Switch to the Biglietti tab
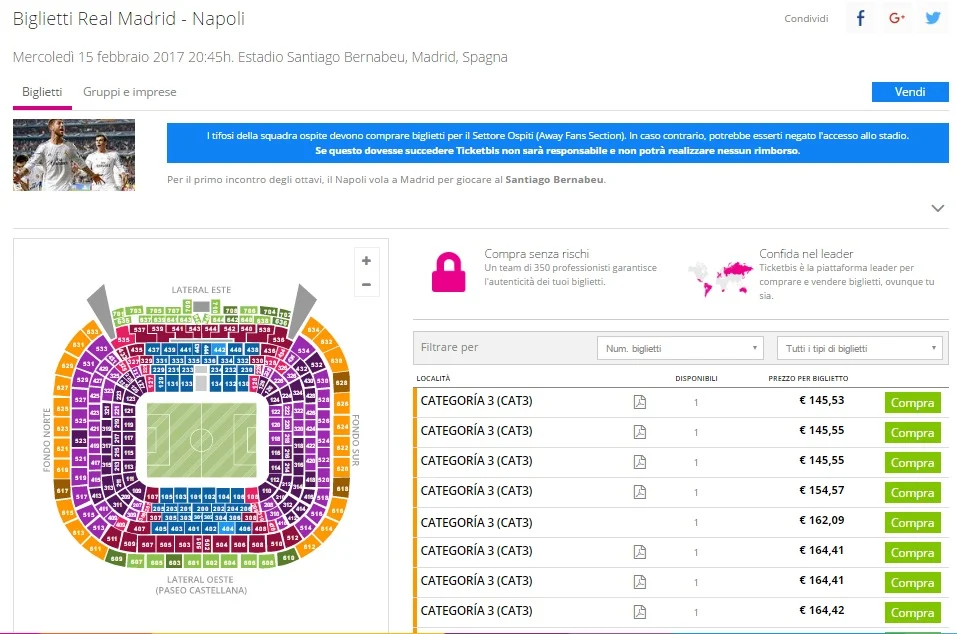 pos(42,92)
